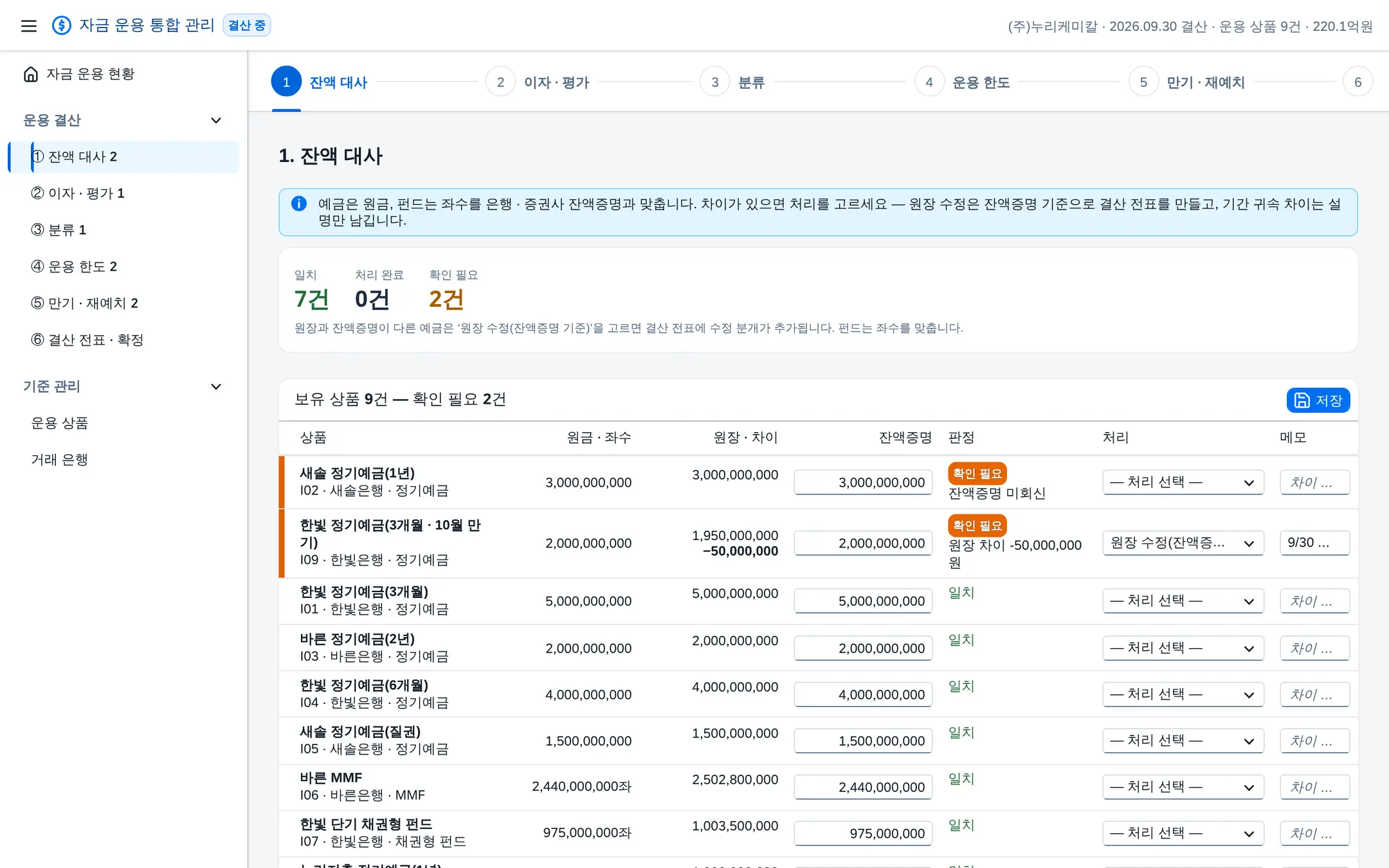Click the 7건 일치 summary count
This screenshot has height=868, width=1389.
[311, 299]
